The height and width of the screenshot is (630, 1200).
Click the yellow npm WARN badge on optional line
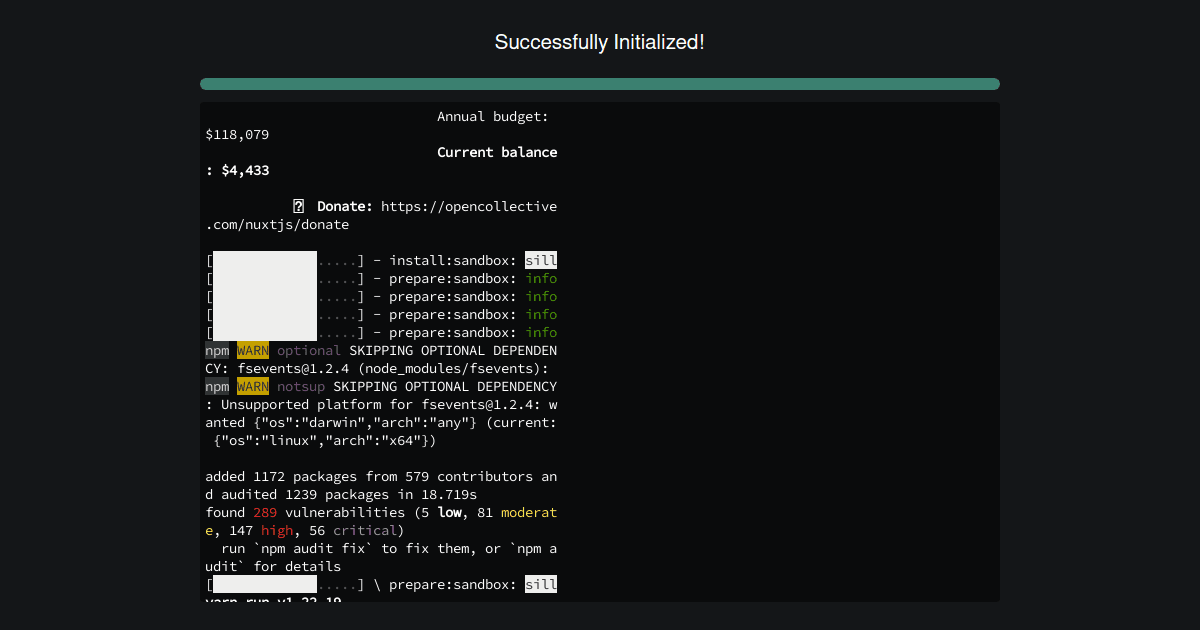251,350
